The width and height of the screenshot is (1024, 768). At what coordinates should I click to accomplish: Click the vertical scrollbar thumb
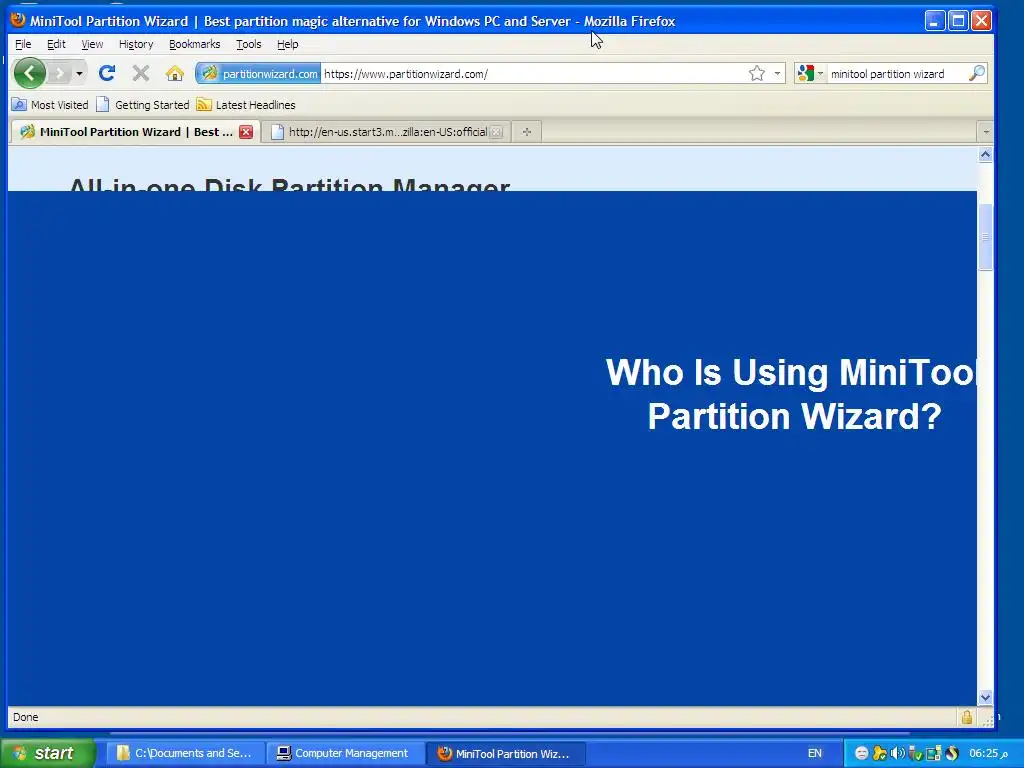(985, 236)
